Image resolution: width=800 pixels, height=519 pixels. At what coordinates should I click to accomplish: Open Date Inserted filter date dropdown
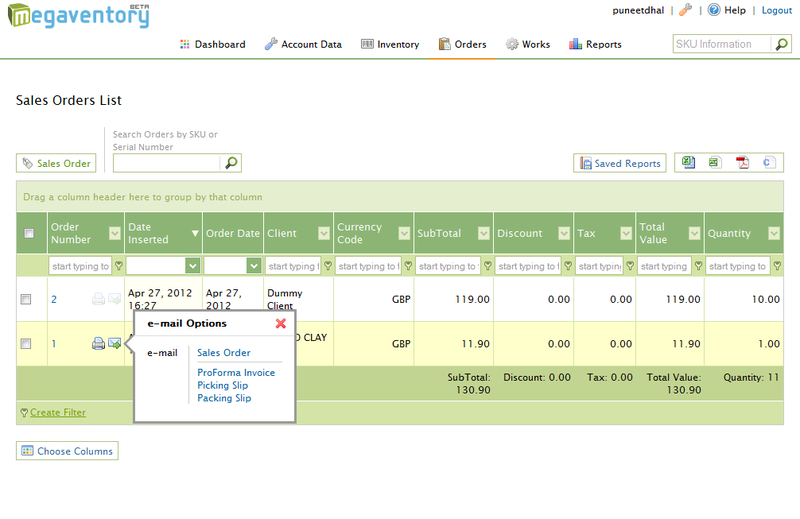(192, 266)
